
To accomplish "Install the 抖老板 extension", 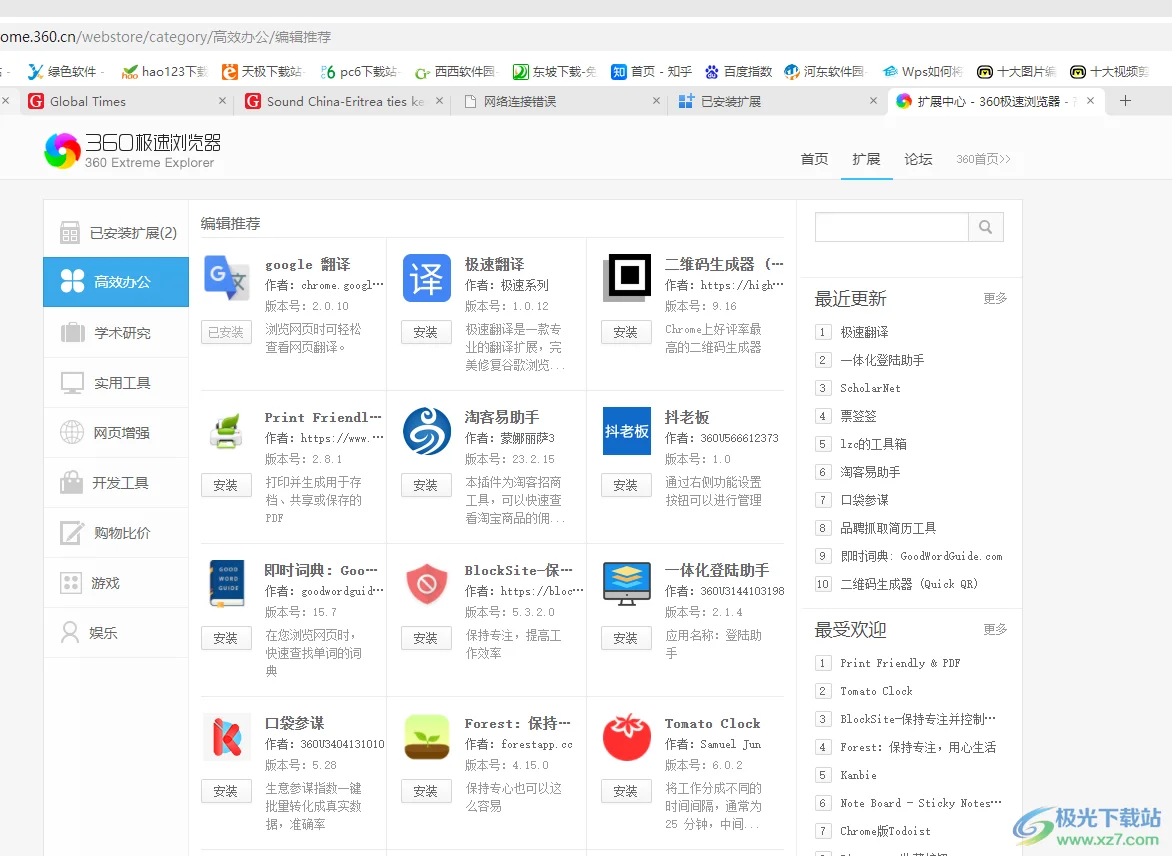I will 626,485.
